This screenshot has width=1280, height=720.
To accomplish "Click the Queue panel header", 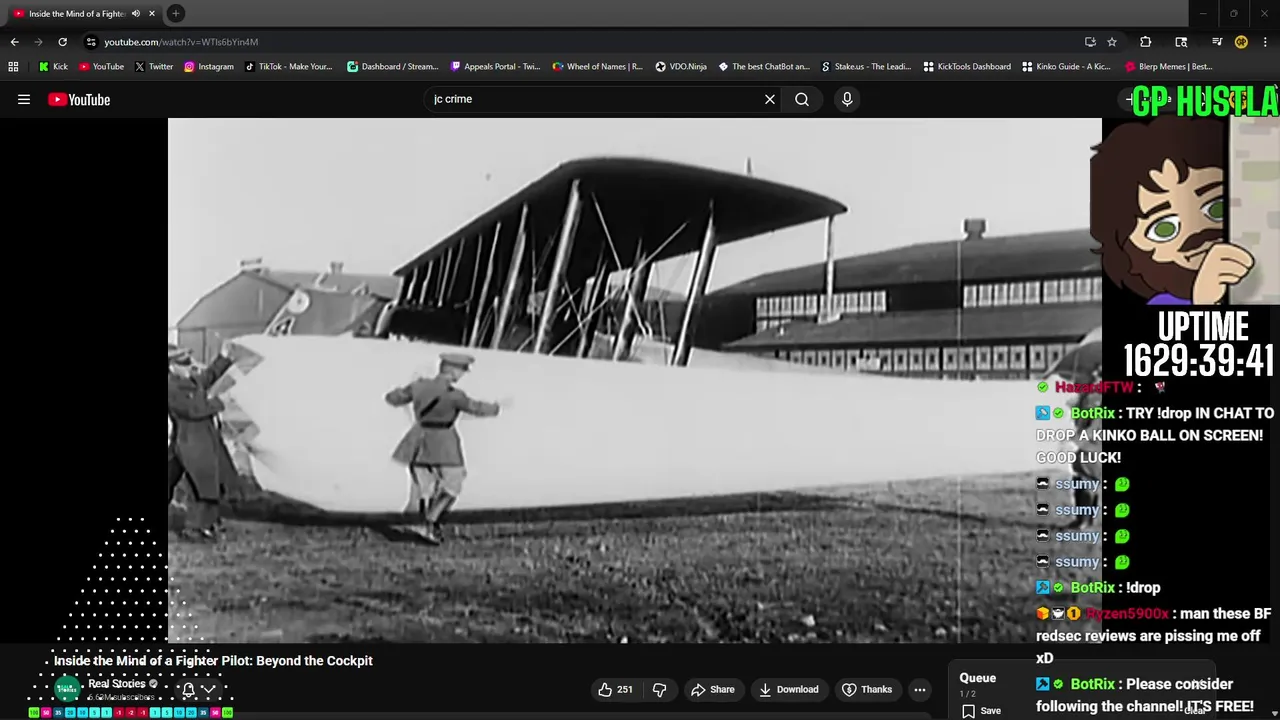I will tap(978, 678).
